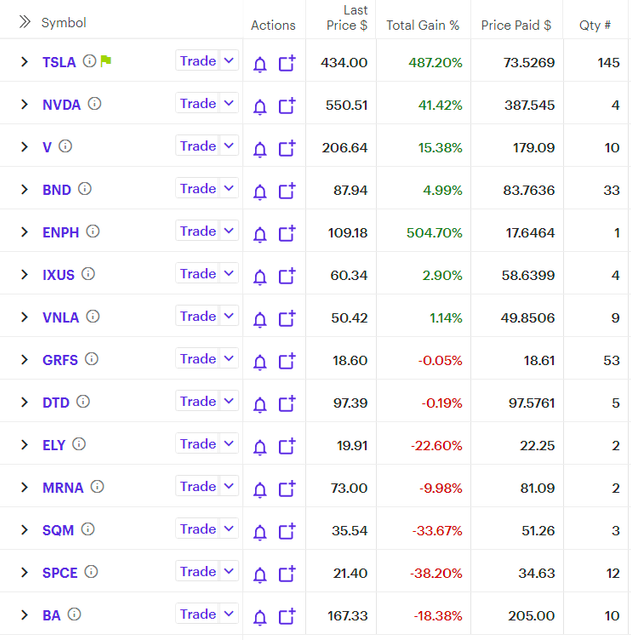
Task: Click BND quantity 33
Action: [x=611, y=190]
